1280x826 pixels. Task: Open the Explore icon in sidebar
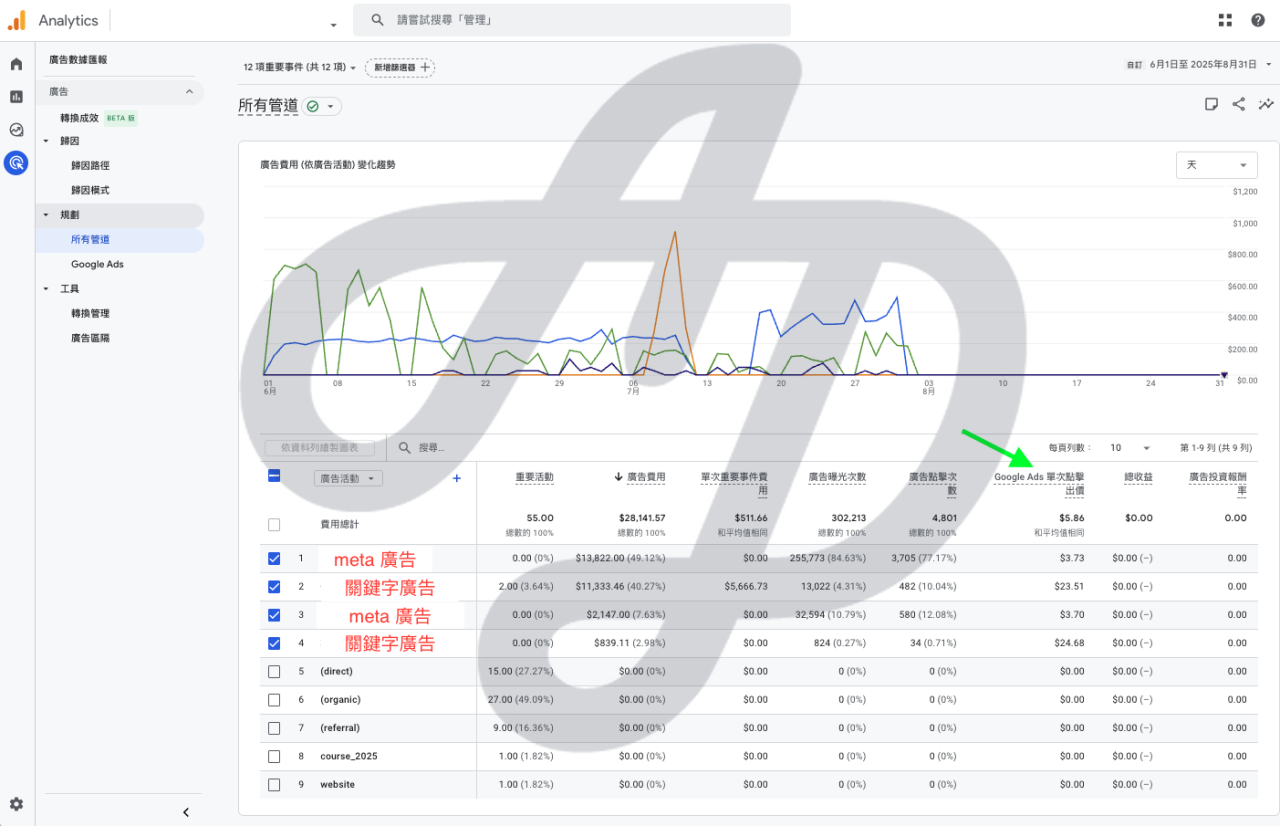[16, 130]
